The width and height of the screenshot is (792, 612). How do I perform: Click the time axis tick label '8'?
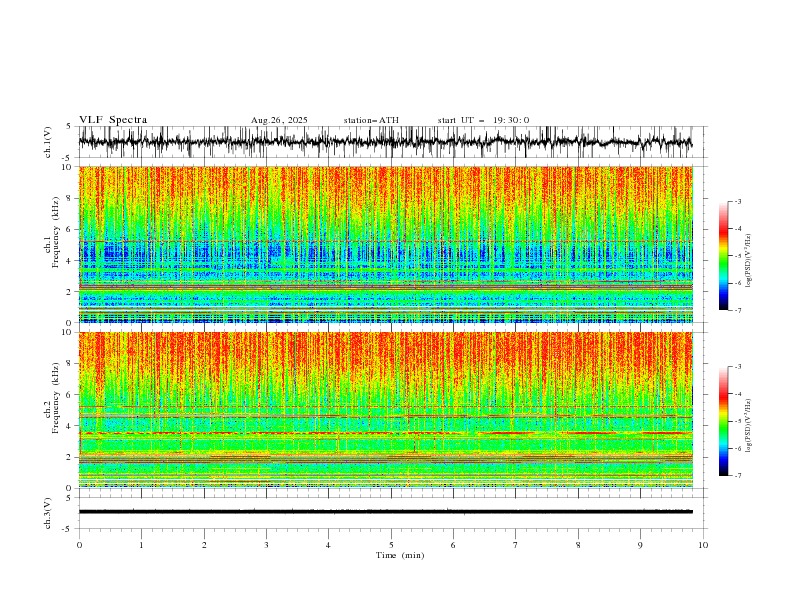578,545
